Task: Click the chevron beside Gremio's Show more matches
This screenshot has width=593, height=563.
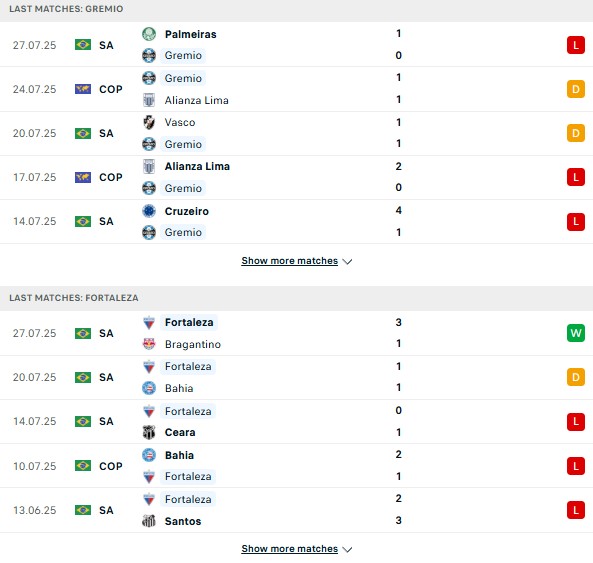Action: [x=347, y=262]
